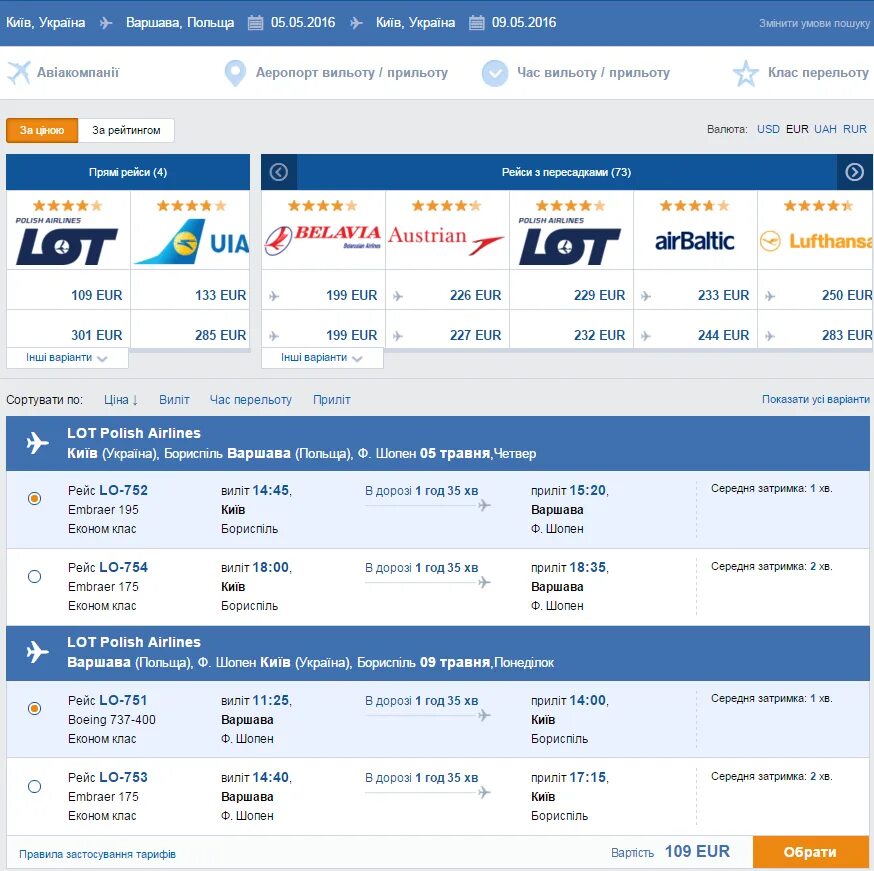The height and width of the screenshot is (871, 874).
Task: Switch to Рейси з пересадками (73) tab
Action: pyautogui.click(x=566, y=172)
